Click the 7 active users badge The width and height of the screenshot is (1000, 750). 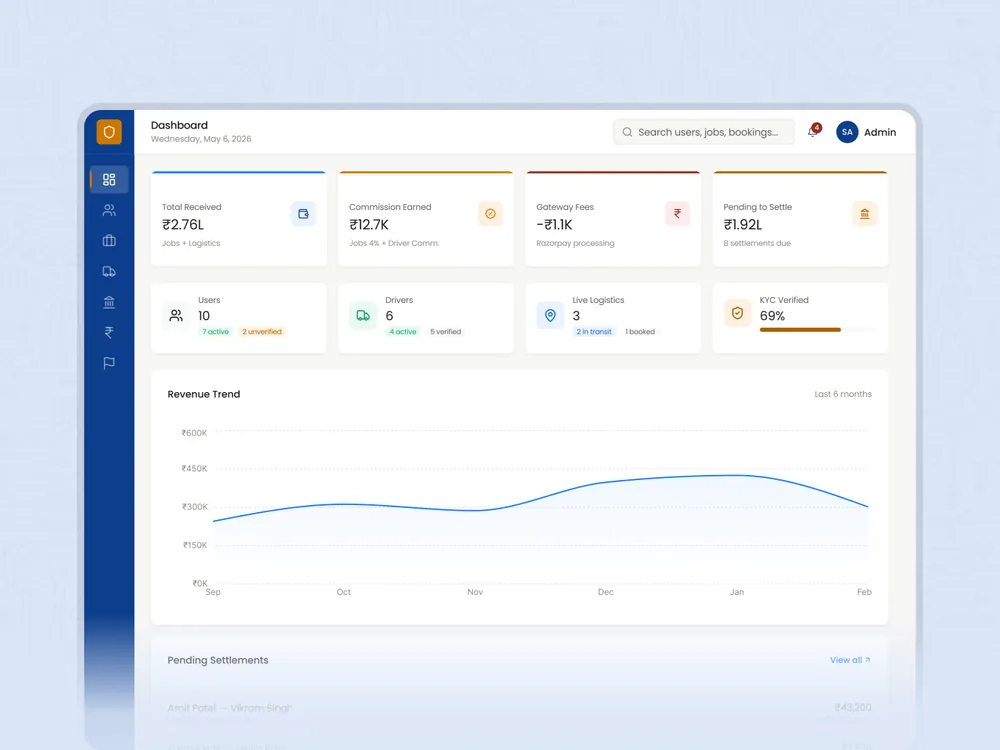pos(216,332)
